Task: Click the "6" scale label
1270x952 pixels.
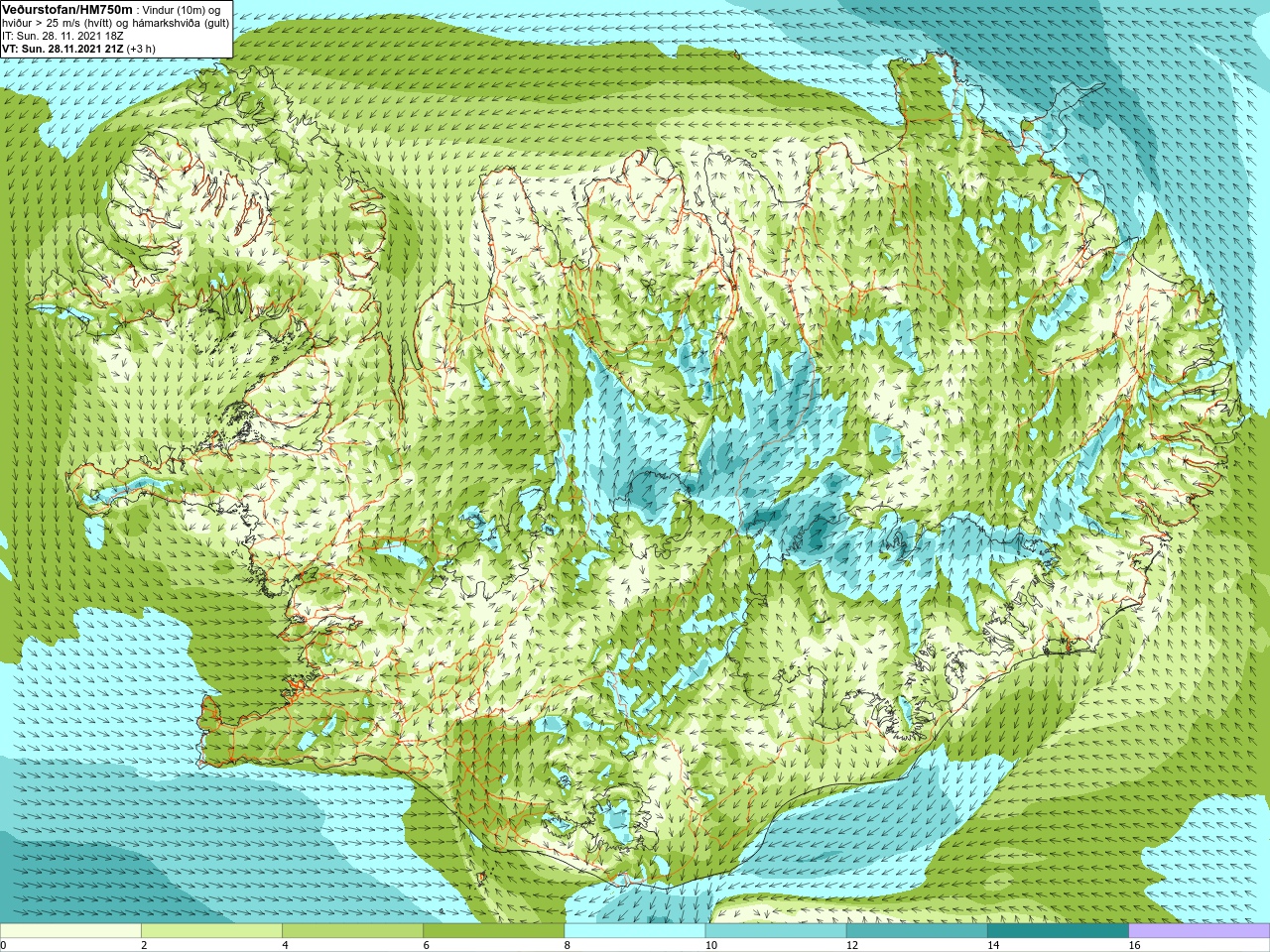Action: point(427,945)
